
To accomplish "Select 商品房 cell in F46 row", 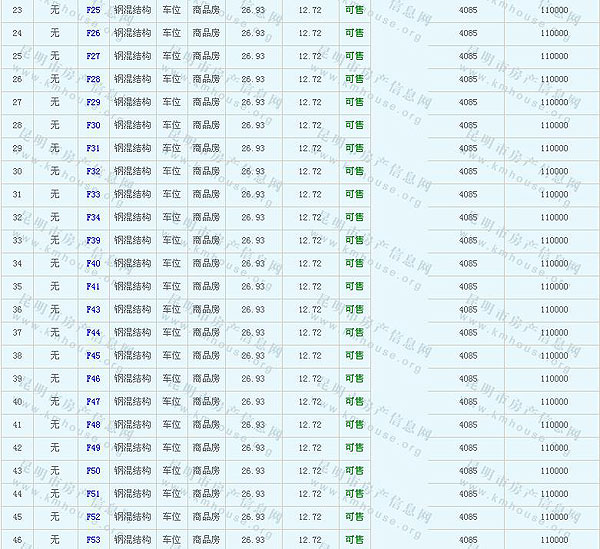I will (x=205, y=378).
